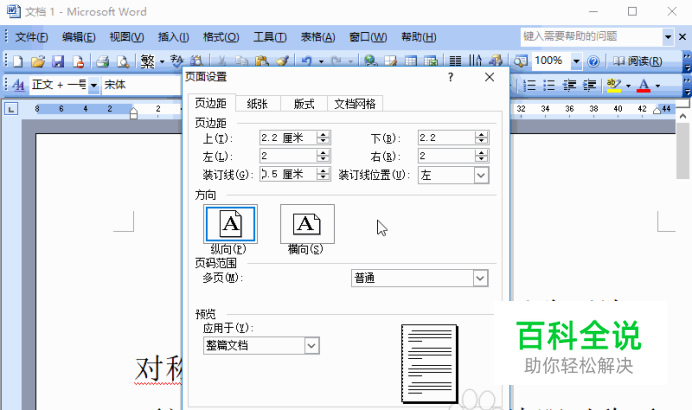
Task: Open the 编辑(E) menu
Action: [79, 37]
